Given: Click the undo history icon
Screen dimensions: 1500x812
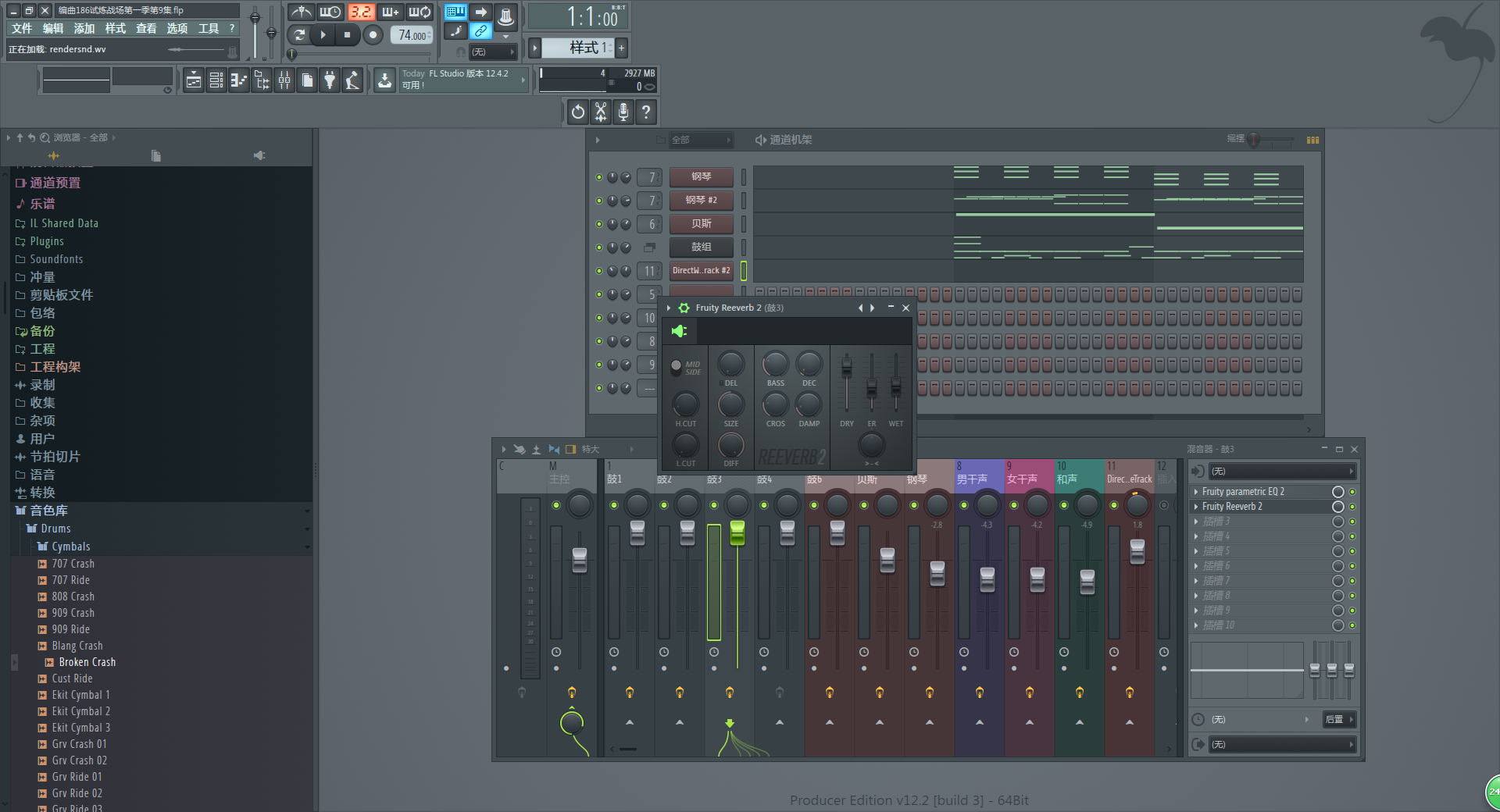Looking at the screenshot, I should coord(578,112).
